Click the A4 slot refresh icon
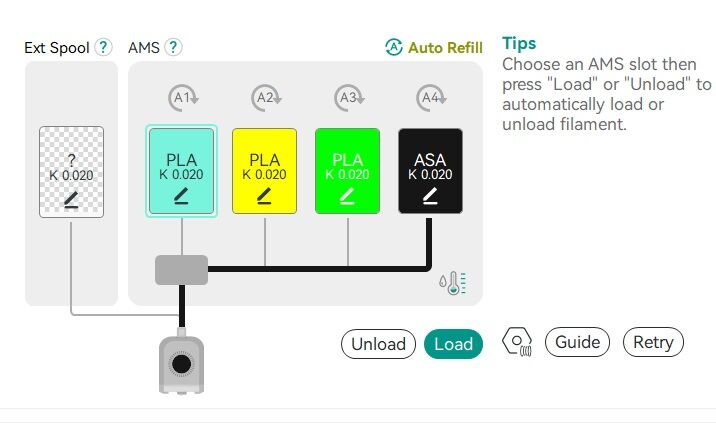Image resolution: width=716 pixels, height=423 pixels. point(431,98)
